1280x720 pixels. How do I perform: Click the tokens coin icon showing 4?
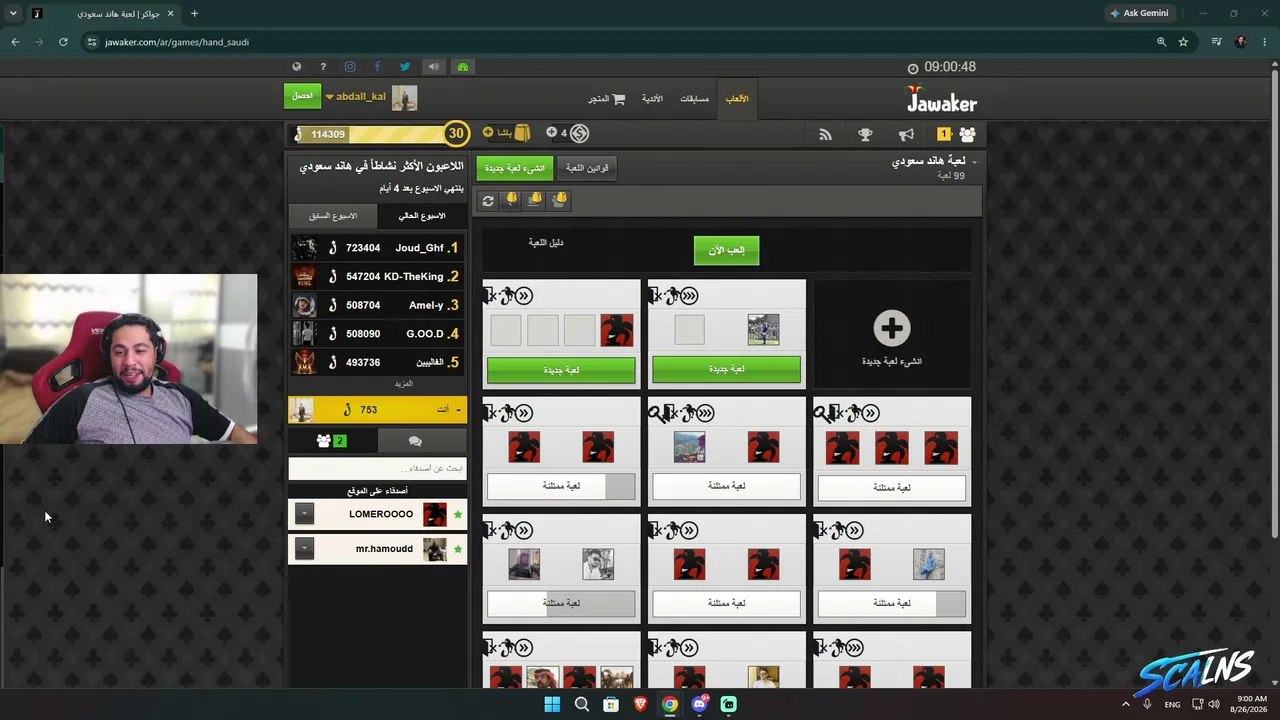tap(579, 133)
